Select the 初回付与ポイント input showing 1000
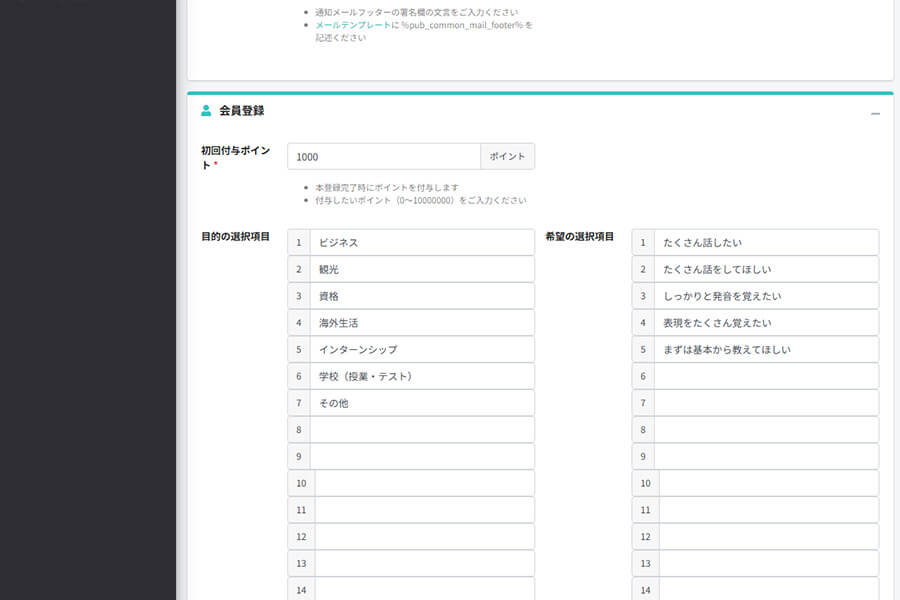Screen dimensions: 900x600 383,156
